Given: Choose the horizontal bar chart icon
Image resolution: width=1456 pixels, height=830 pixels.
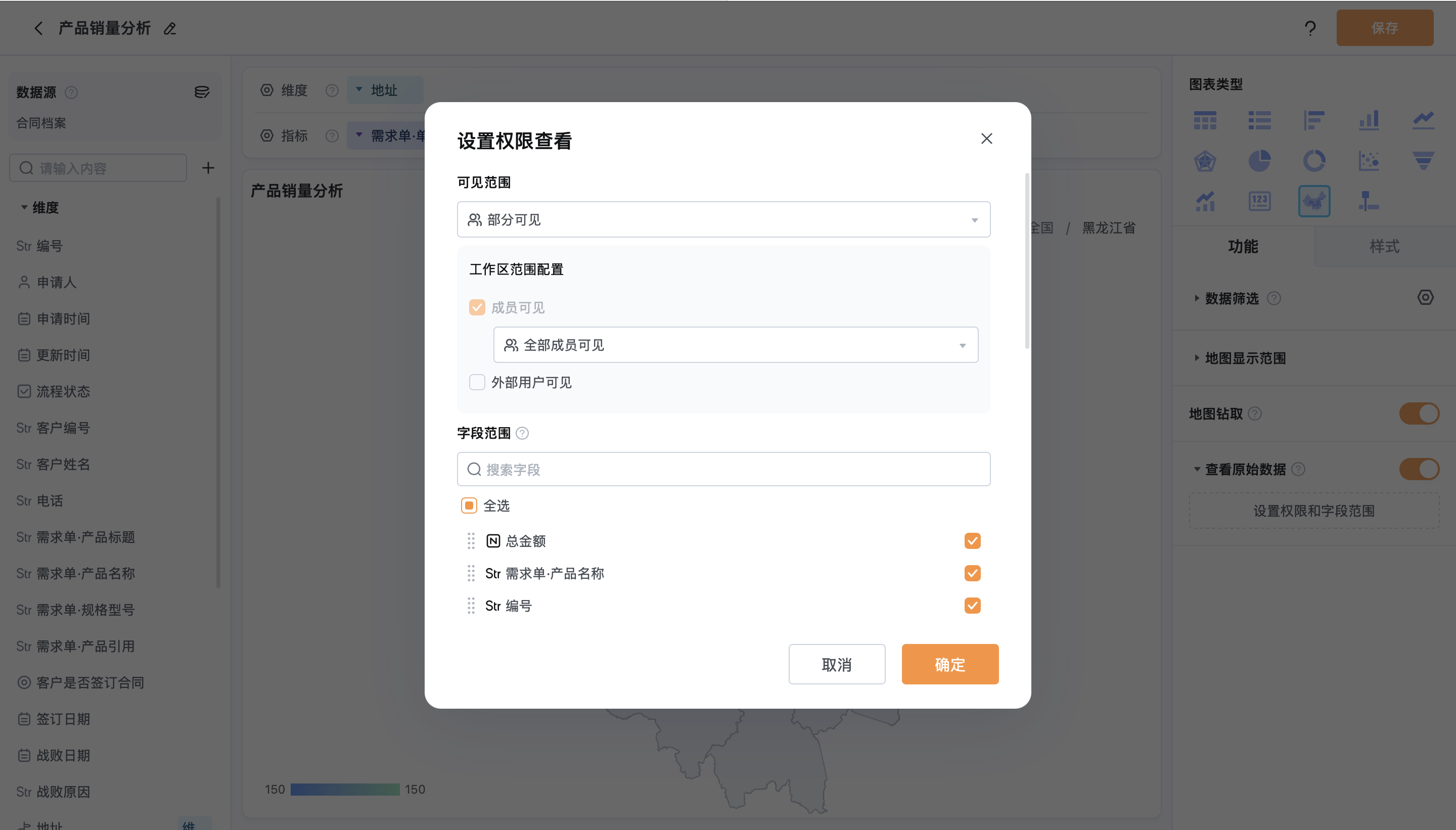Looking at the screenshot, I should coord(1314,120).
